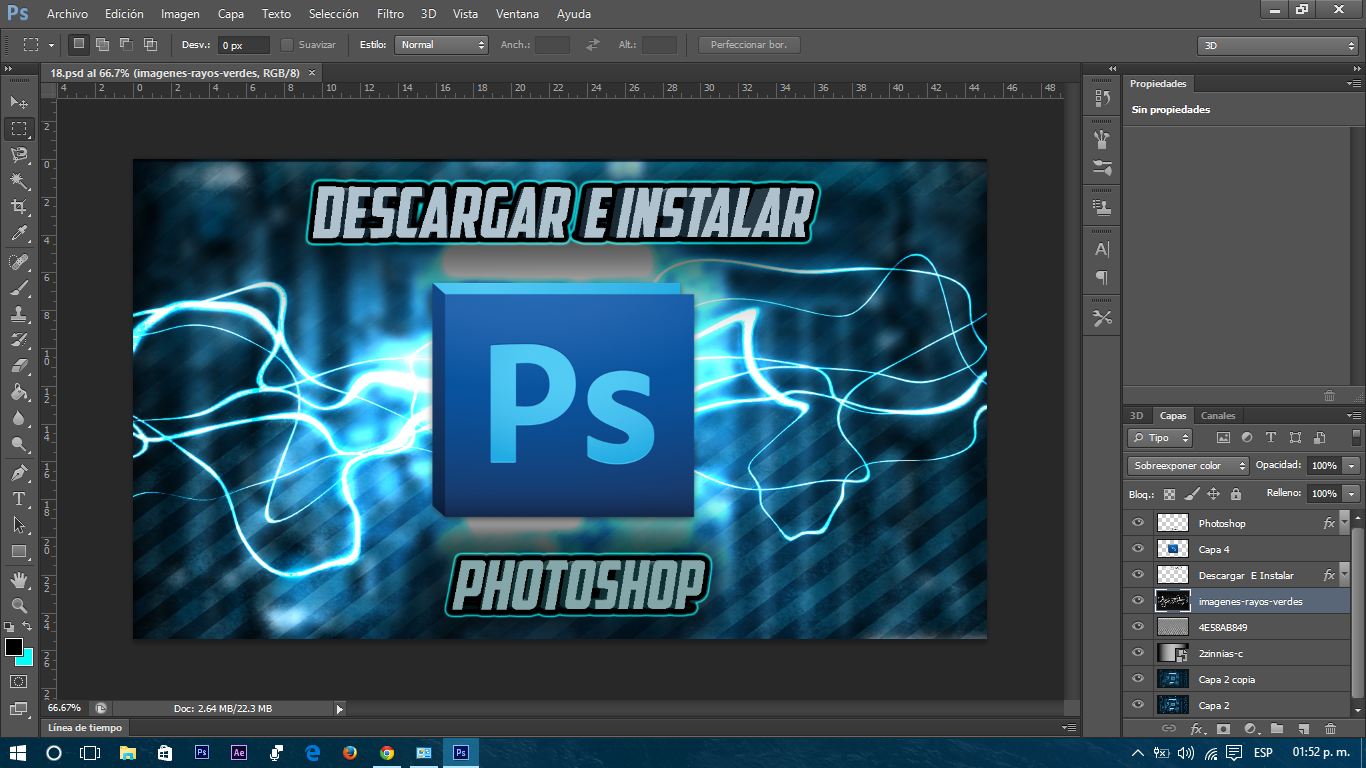Viewport: 1366px width, 768px height.
Task: Hide the Capa 4 layer
Action: click(1137, 549)
